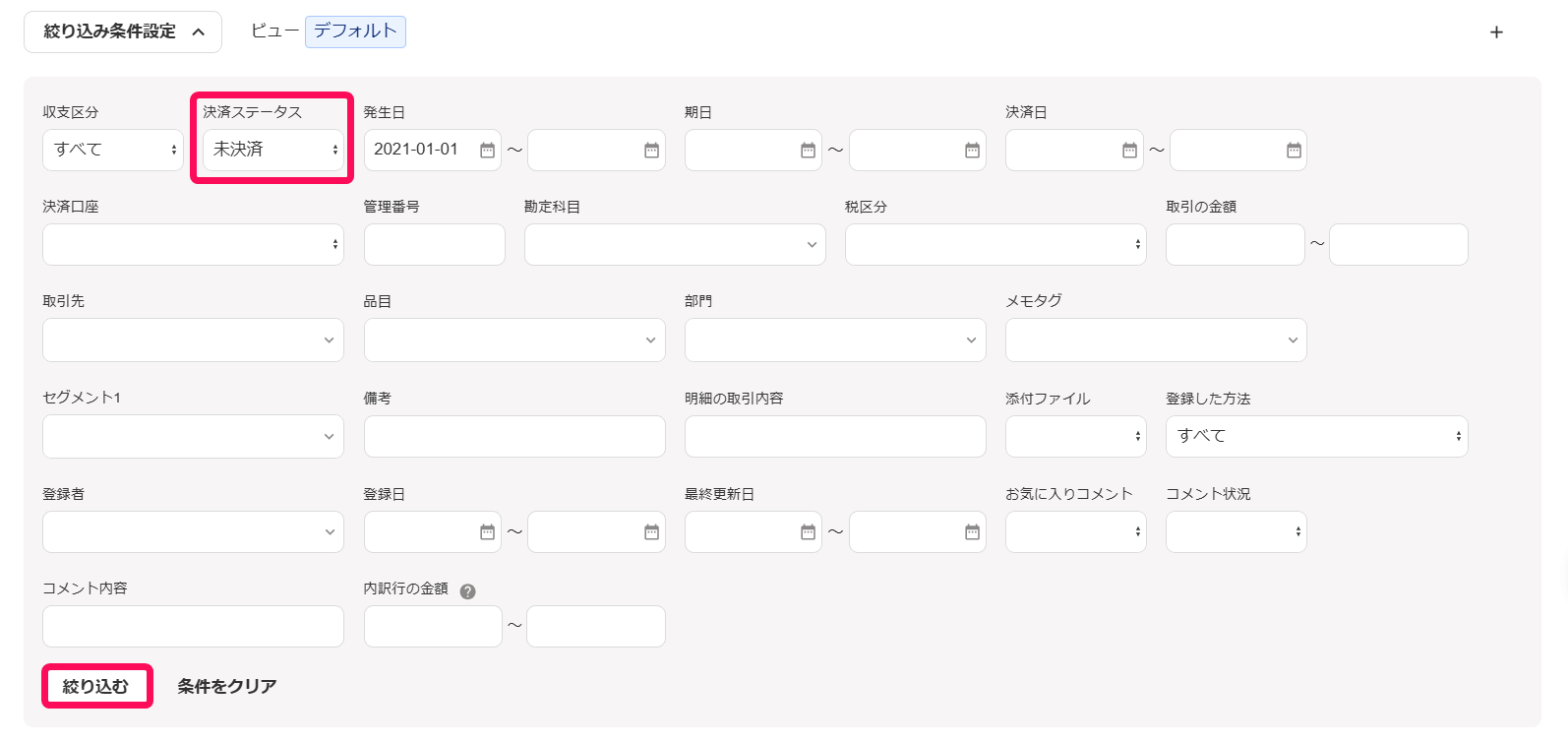The image size is (1568, 742).
Task: Expand the セグメント1 combo box
Action: pyautogui.click(x=193, y=436)
